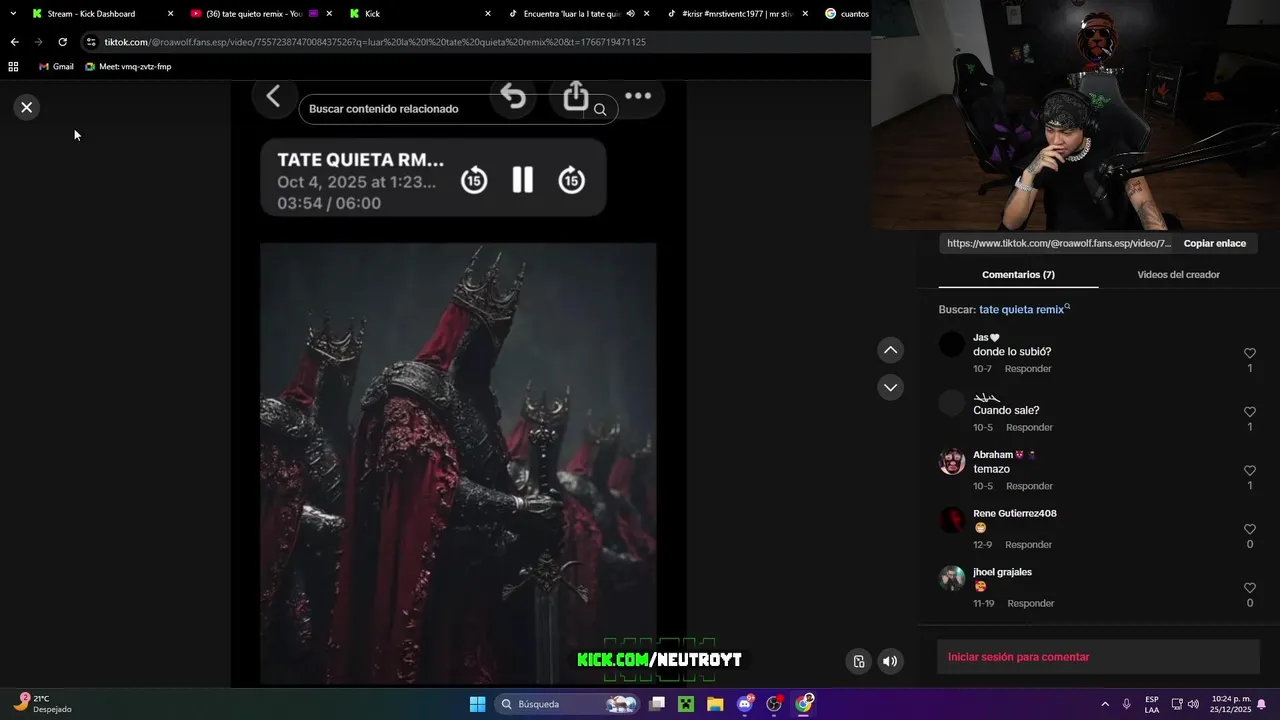Go back to the previous page in the browser

[x=14, y=42]
